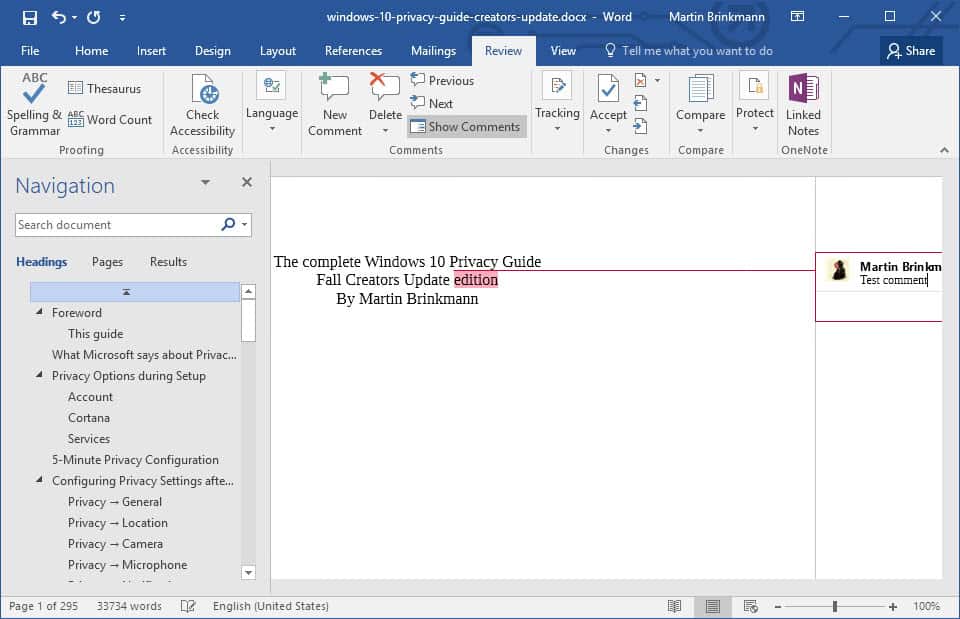960x619 pixels.
Task: Expand the Delete comment dropdown arrow
Action: tap(385, 130)
